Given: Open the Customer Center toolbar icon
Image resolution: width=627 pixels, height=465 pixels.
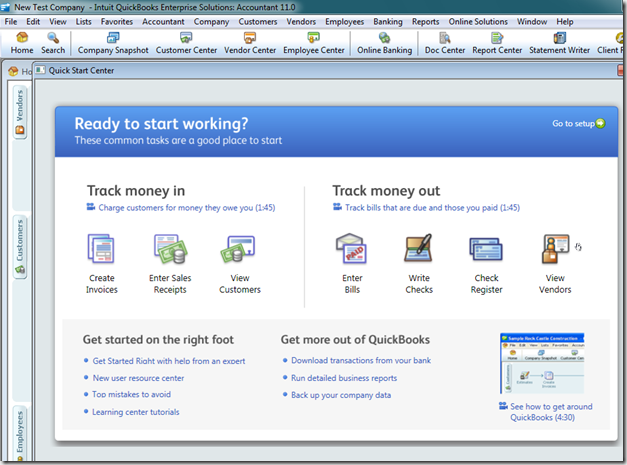Looking at the screenshot, I should 186,43.
